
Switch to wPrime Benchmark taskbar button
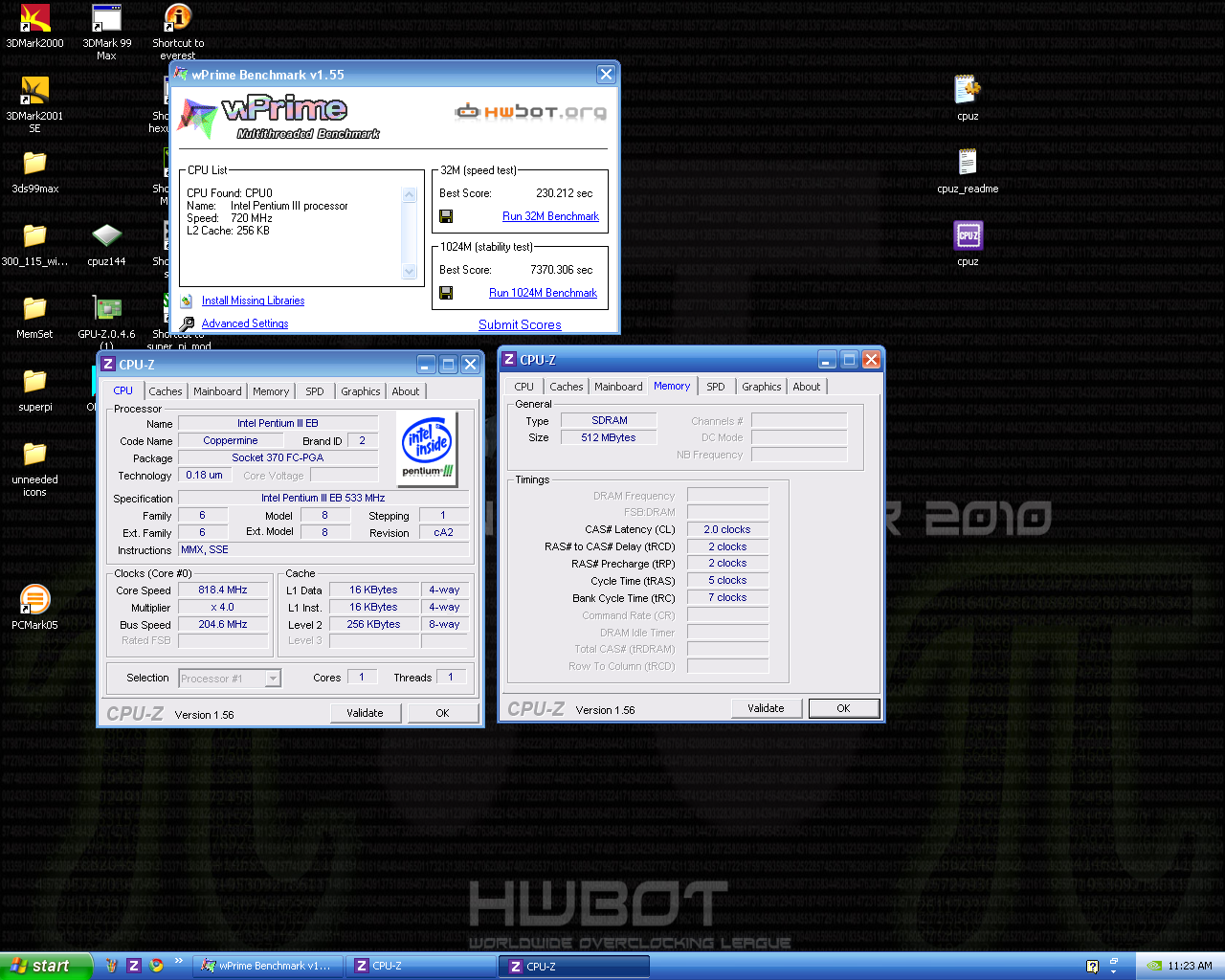(x=267, y=966)
